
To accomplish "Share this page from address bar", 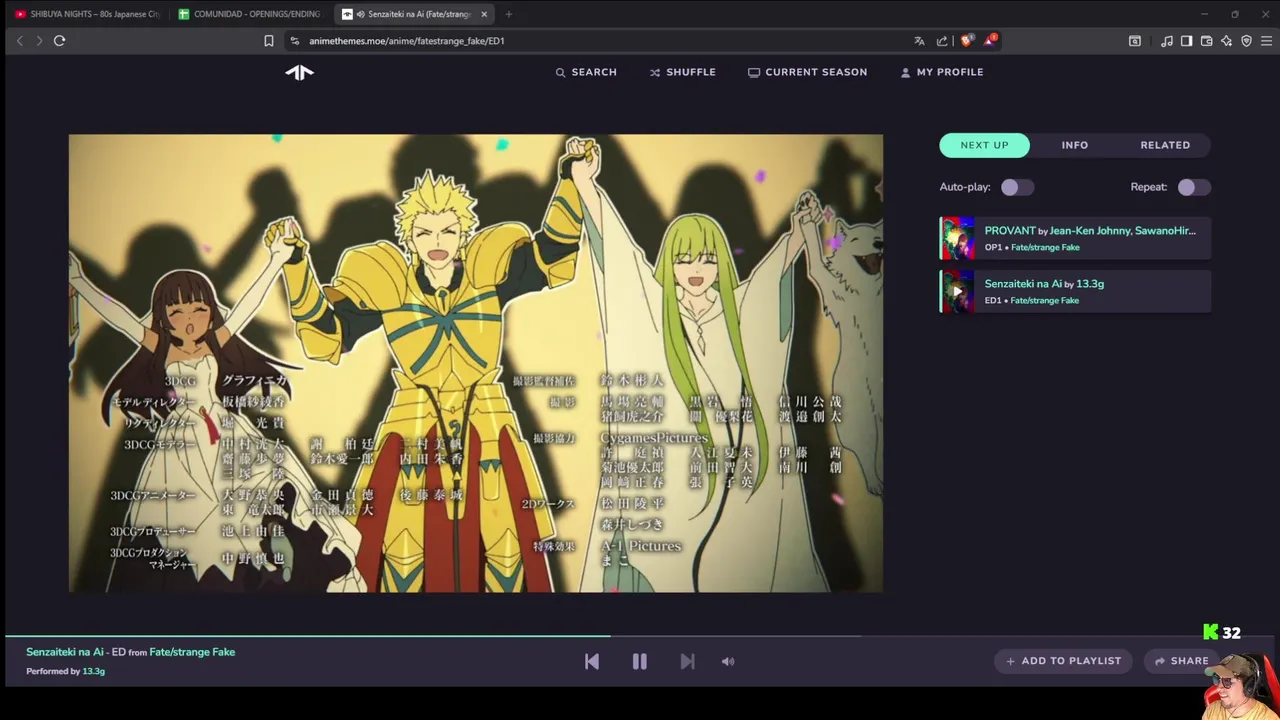I will [x=942, y=41].
